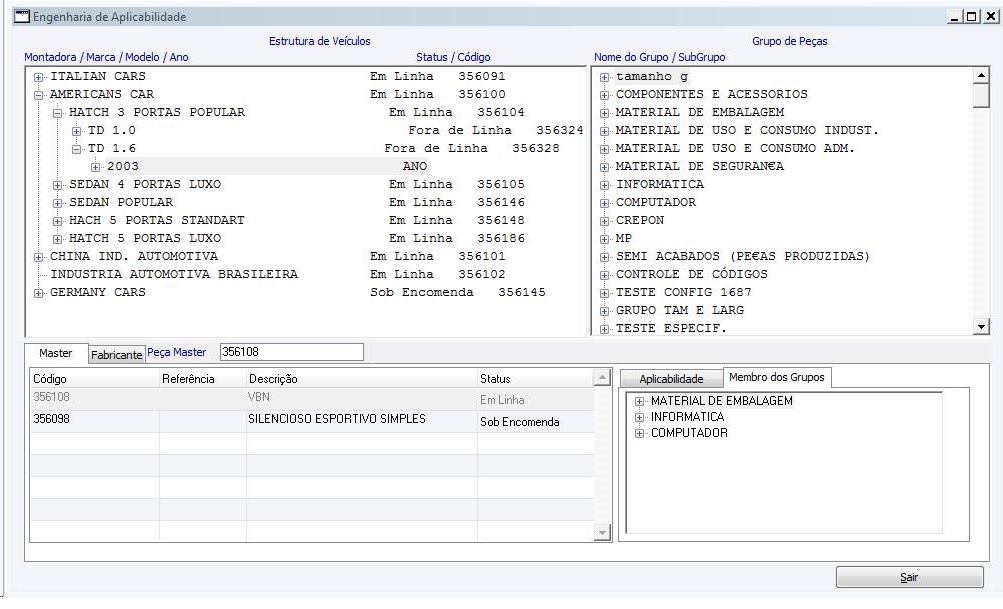The height and width of the screenshot is (609, 1003).
Task: Expand SEDAN 4 PORTAS LUXO node
Action: [x=58, y=185]
